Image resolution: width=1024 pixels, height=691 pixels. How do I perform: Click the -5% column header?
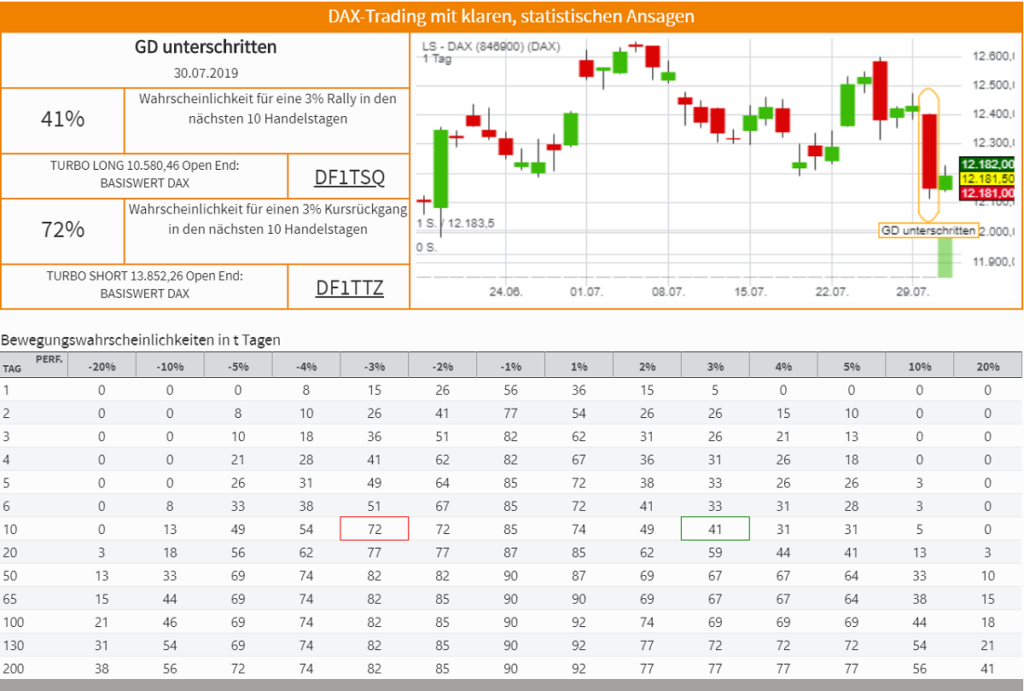click(238, 366)
